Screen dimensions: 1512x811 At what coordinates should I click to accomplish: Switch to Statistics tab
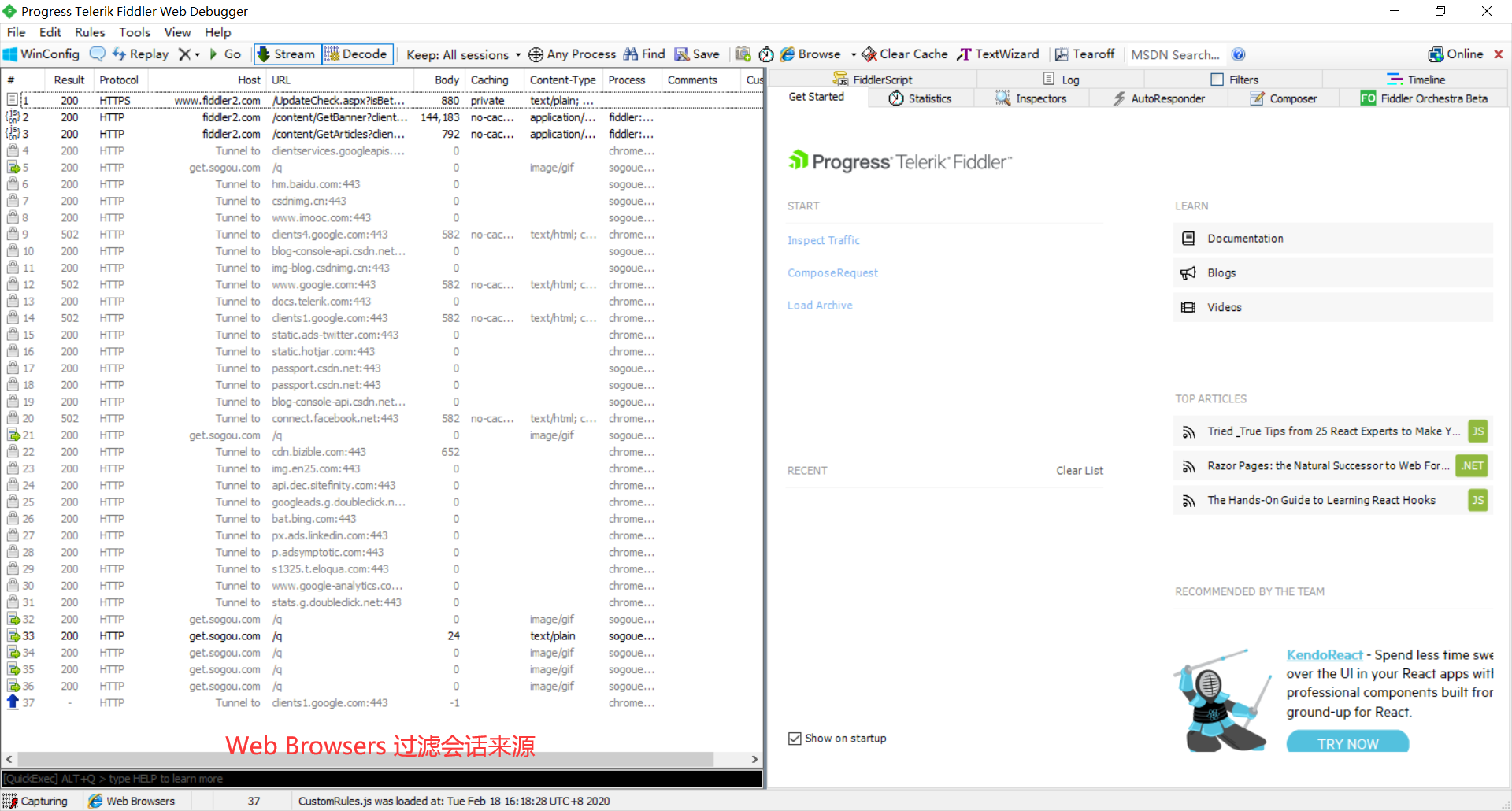click(x=920, y=98)
